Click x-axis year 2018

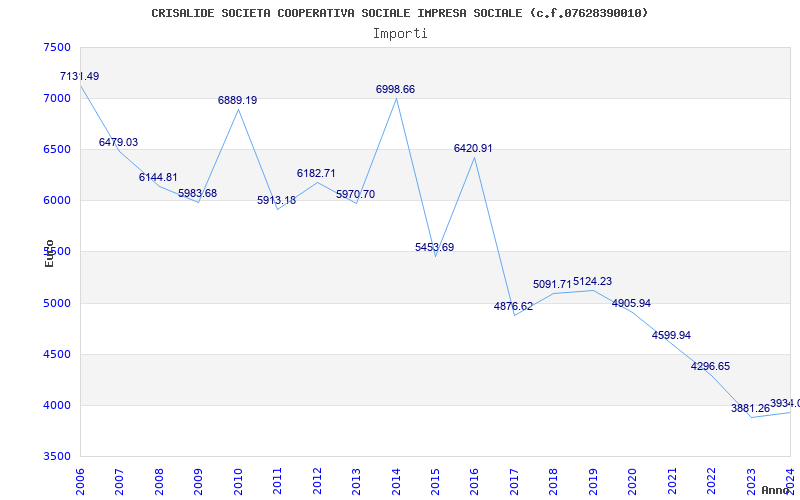click(x=554, y=481)
